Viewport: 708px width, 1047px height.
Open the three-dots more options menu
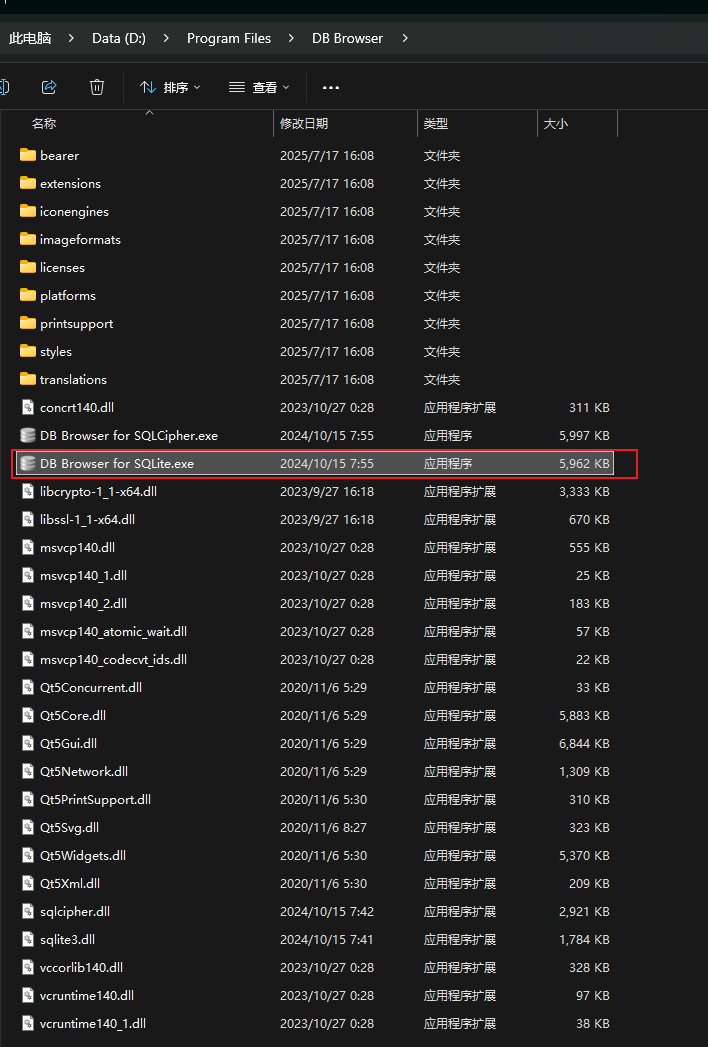coord(331,87)
